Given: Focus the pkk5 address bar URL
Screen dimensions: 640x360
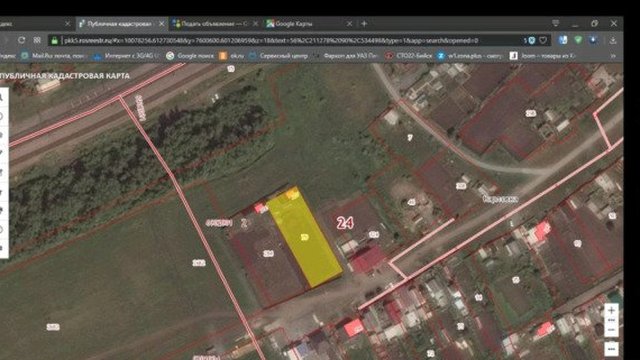Looking at the screenshot, I should click(x=271, y=40).
